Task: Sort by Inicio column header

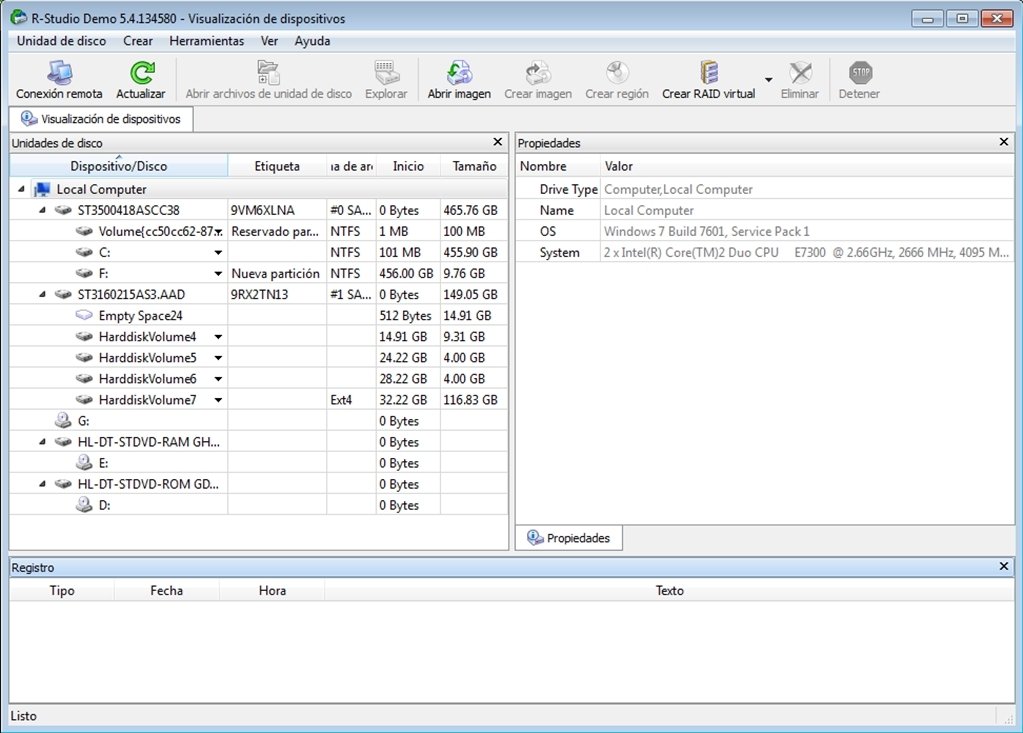Action: [x=408, y=166]
